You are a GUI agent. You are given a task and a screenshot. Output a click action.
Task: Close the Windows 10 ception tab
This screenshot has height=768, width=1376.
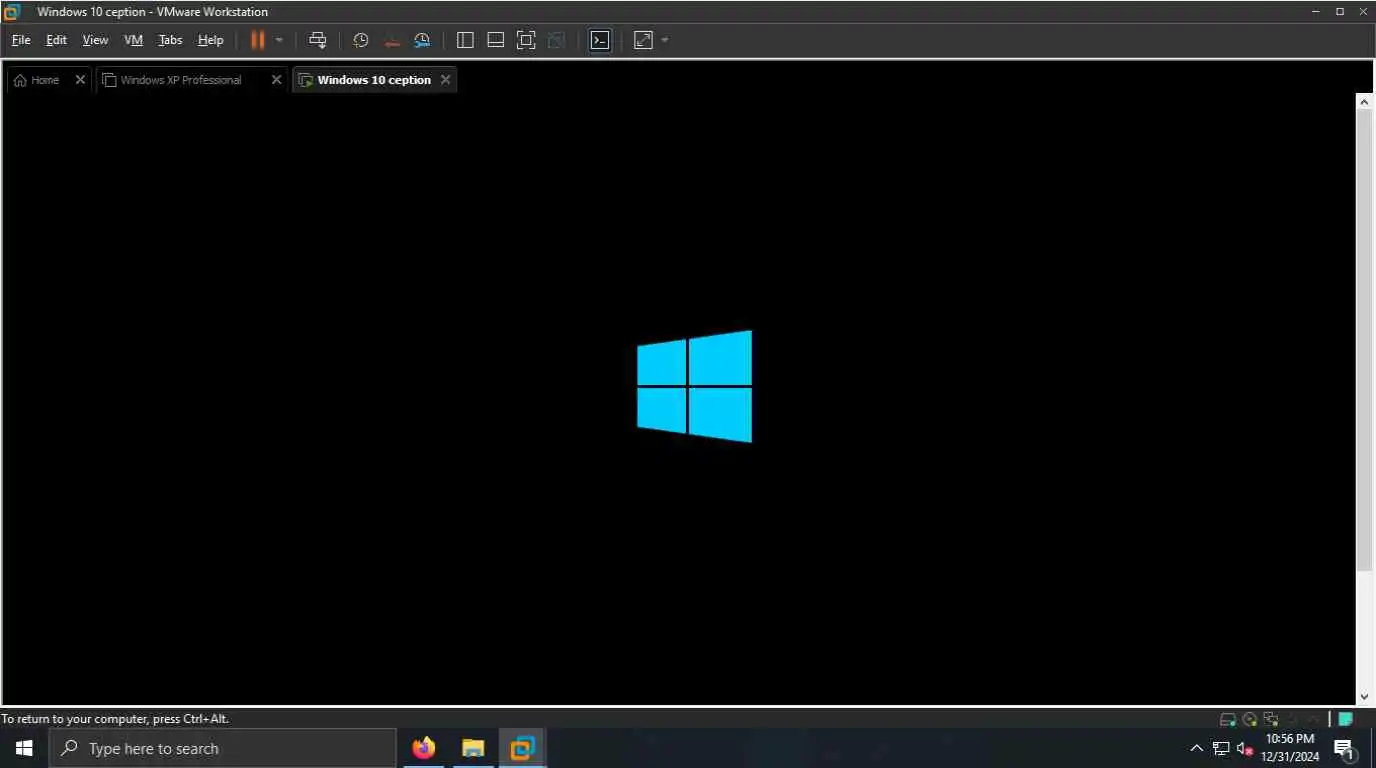point(446,80)
